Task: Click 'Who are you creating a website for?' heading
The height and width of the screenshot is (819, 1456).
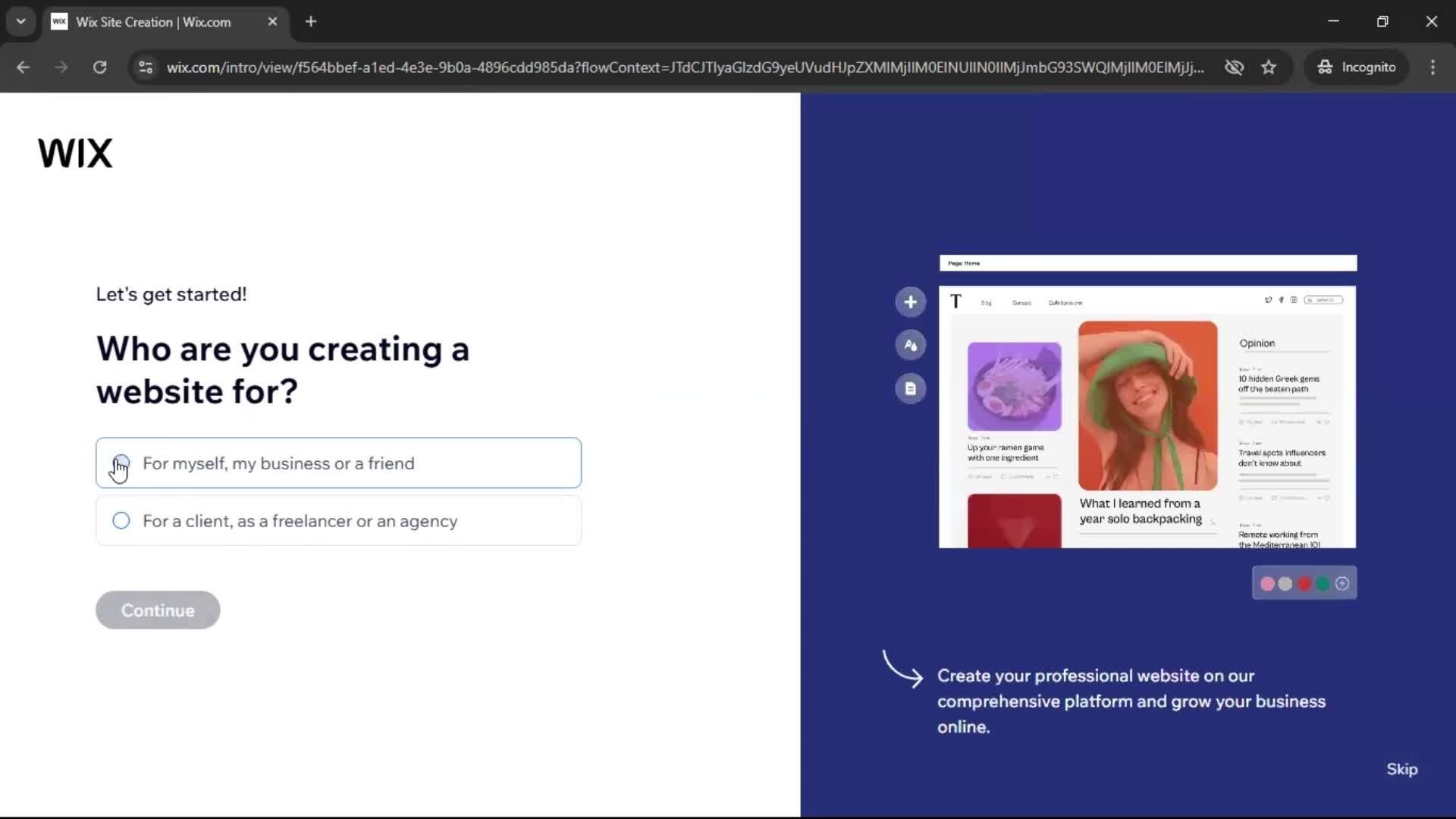Action: 283,370
